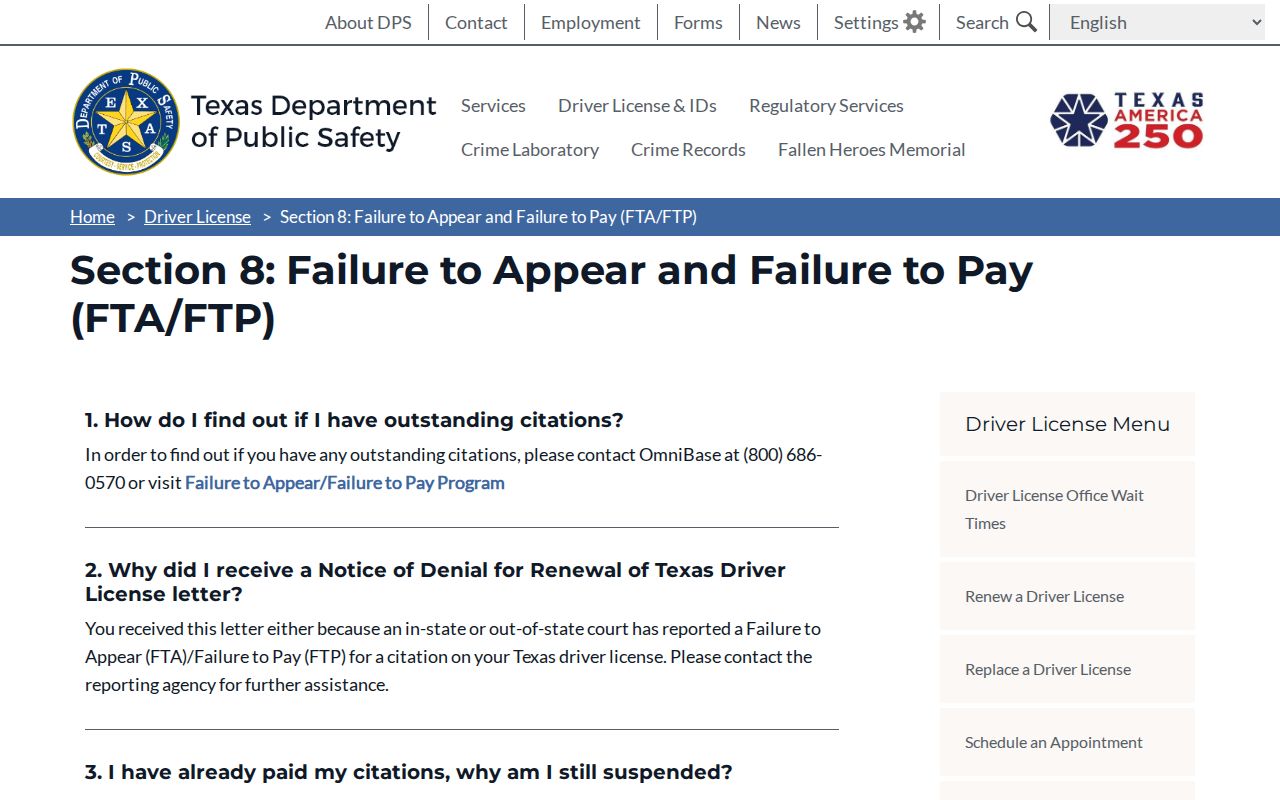1280x800 pixels.
Task: Open the Crime Laboratory menu
Action: click(530, 149)
